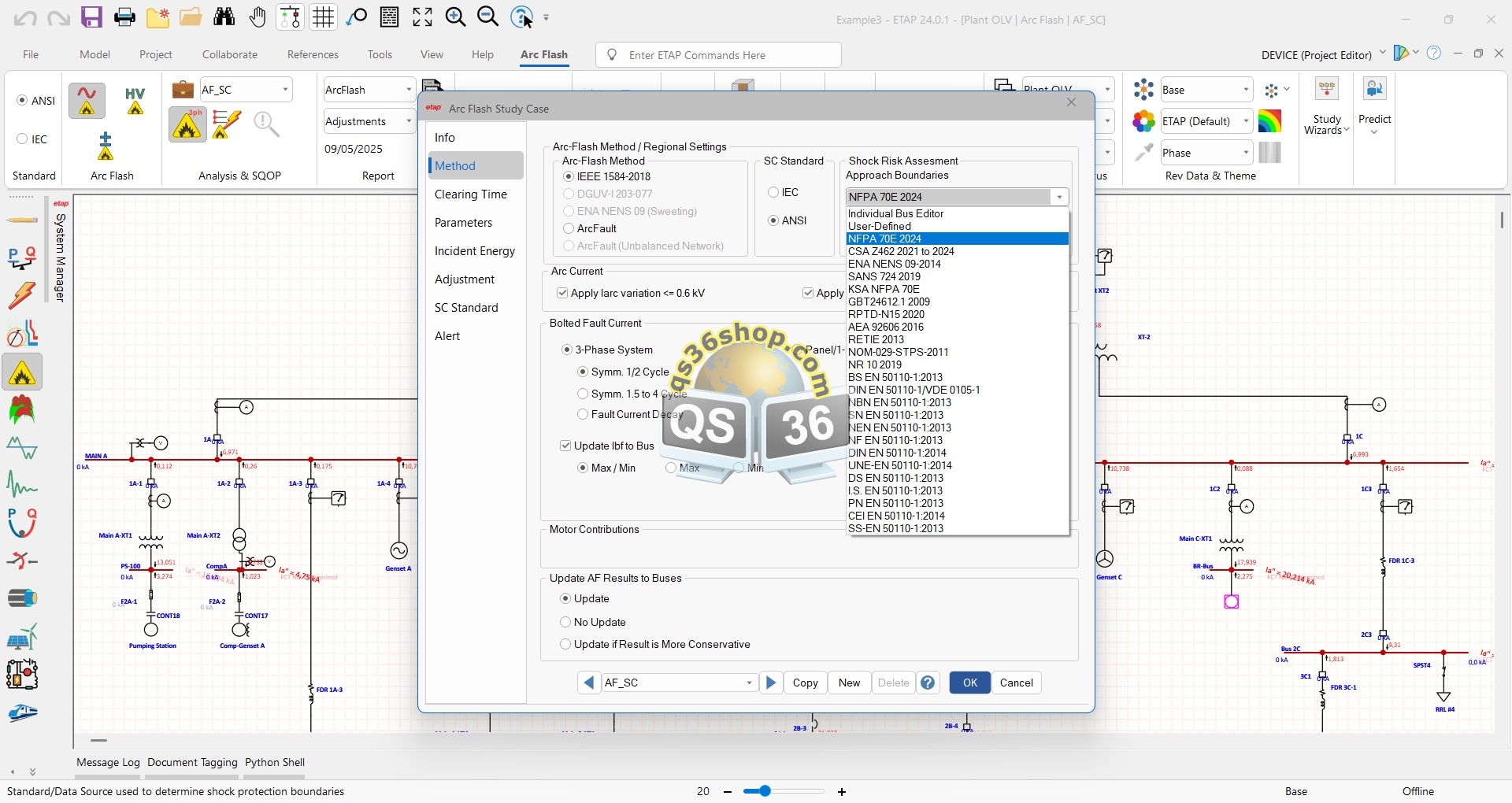Click the Predict icon
The height and width of the screenshot is (803, 1512).
1375,106
